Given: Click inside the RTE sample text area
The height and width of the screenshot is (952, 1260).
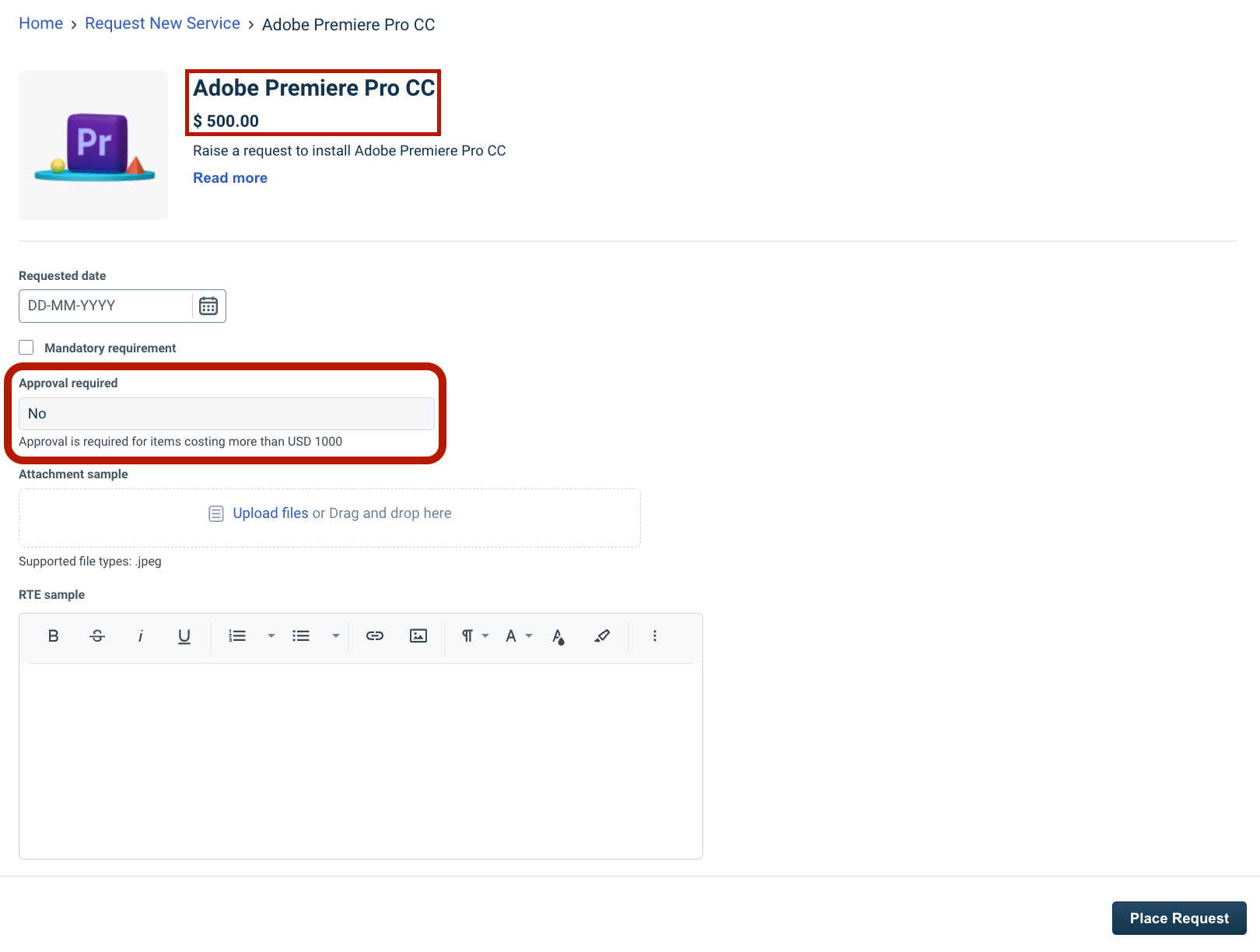Looking at the screenshot, I should (x=361, y=761).
